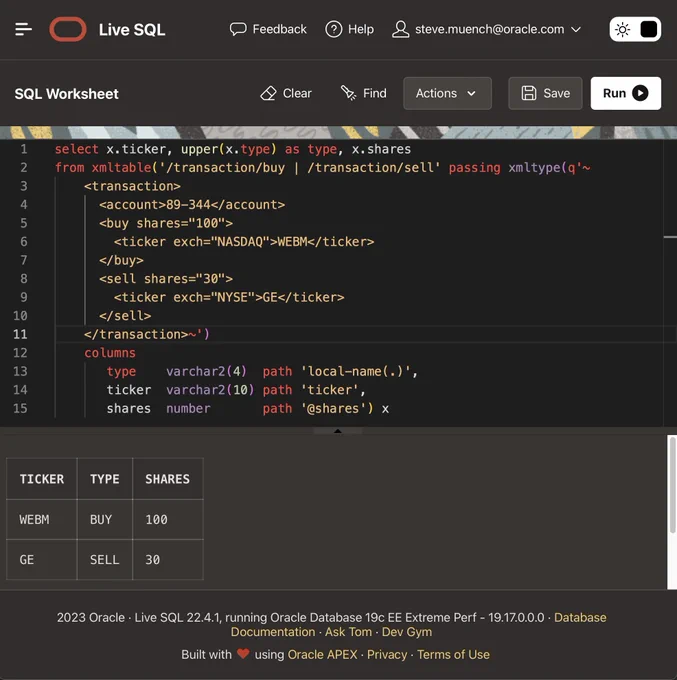Click the play icon in Run
This screenshot has height=680, width=677.
click(640, 93)
